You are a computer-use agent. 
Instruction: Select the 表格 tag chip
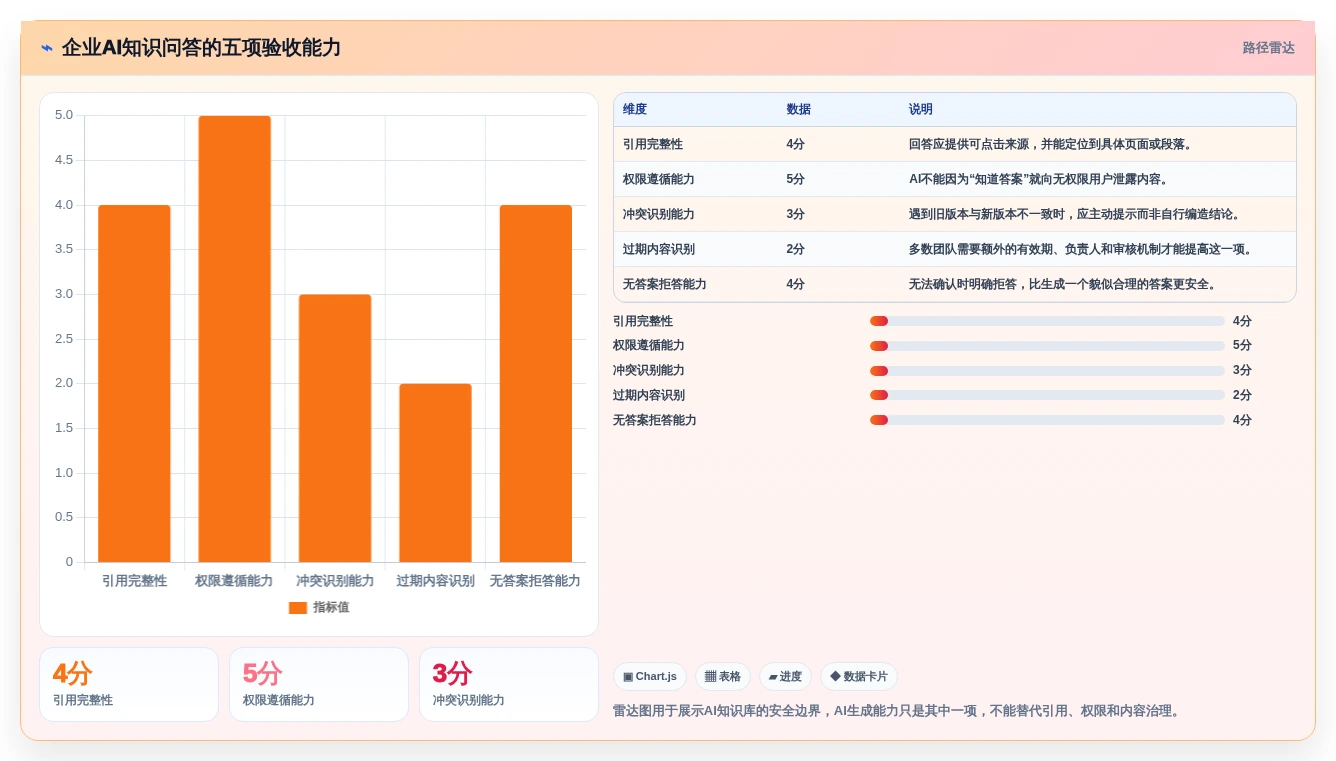pyautogui.click(x=723, y=677)
